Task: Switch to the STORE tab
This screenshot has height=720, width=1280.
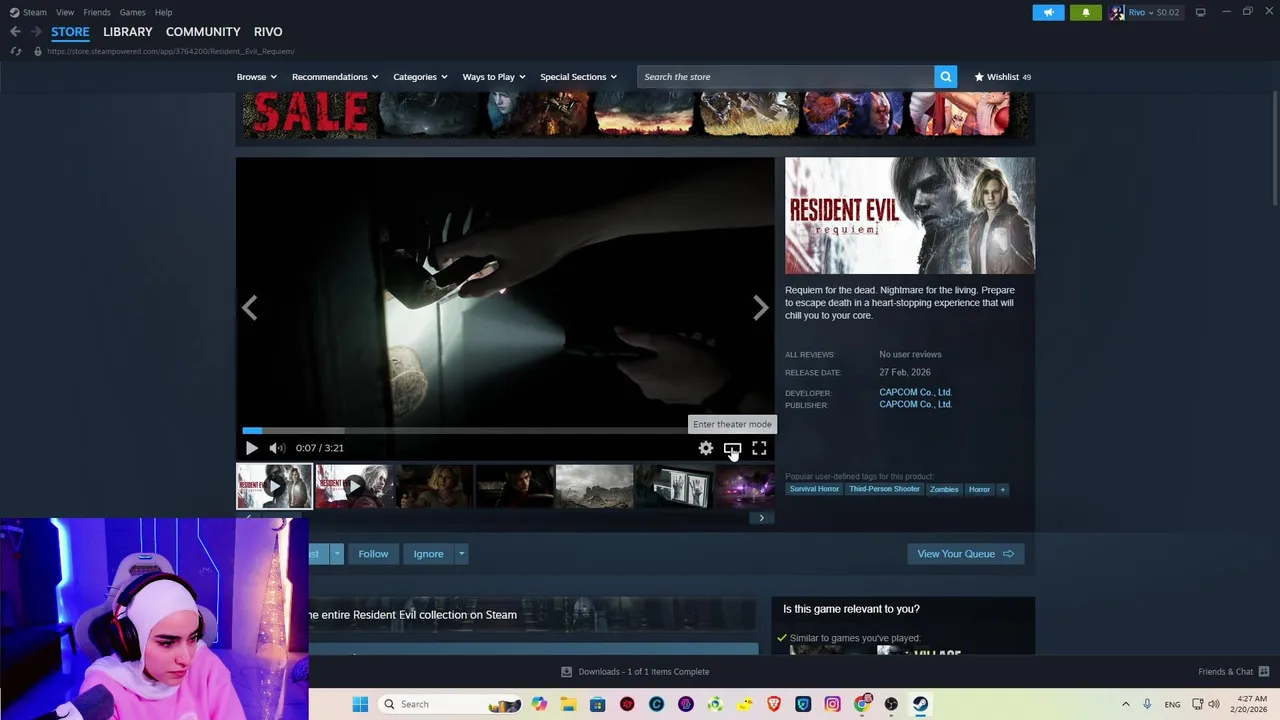Action: click(x=70, y=32)
